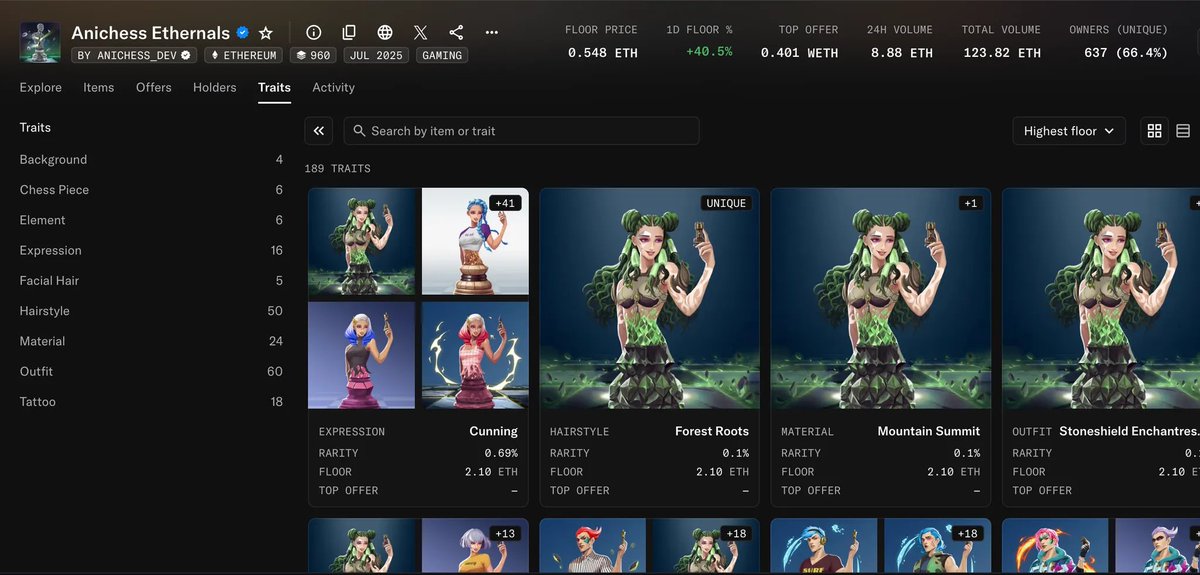Click the copy address icon
This screenshot has height=575, width=1200.
349,33
